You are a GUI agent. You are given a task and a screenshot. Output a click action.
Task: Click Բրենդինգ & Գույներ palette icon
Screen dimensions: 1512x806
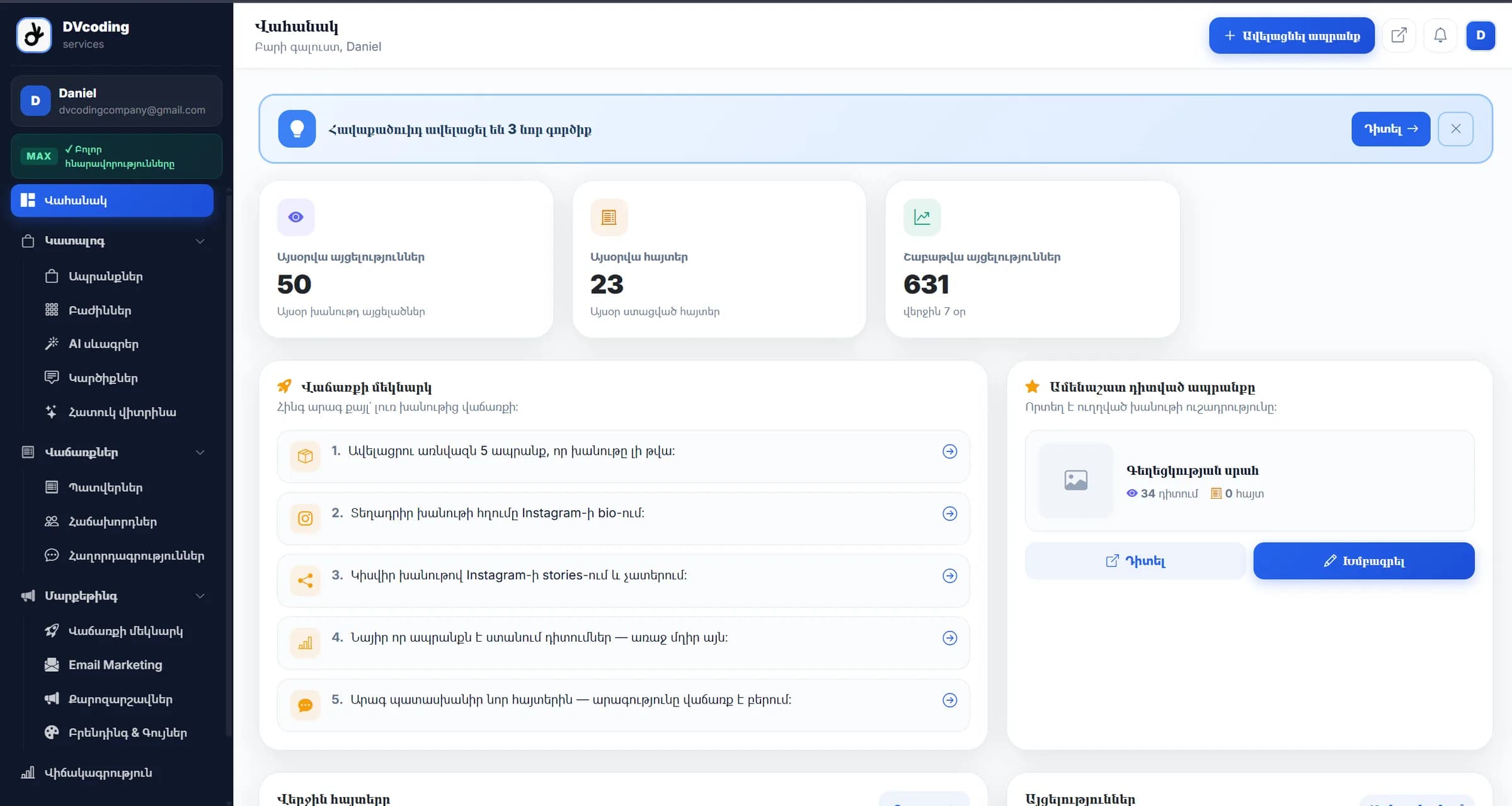coord(52,732)
